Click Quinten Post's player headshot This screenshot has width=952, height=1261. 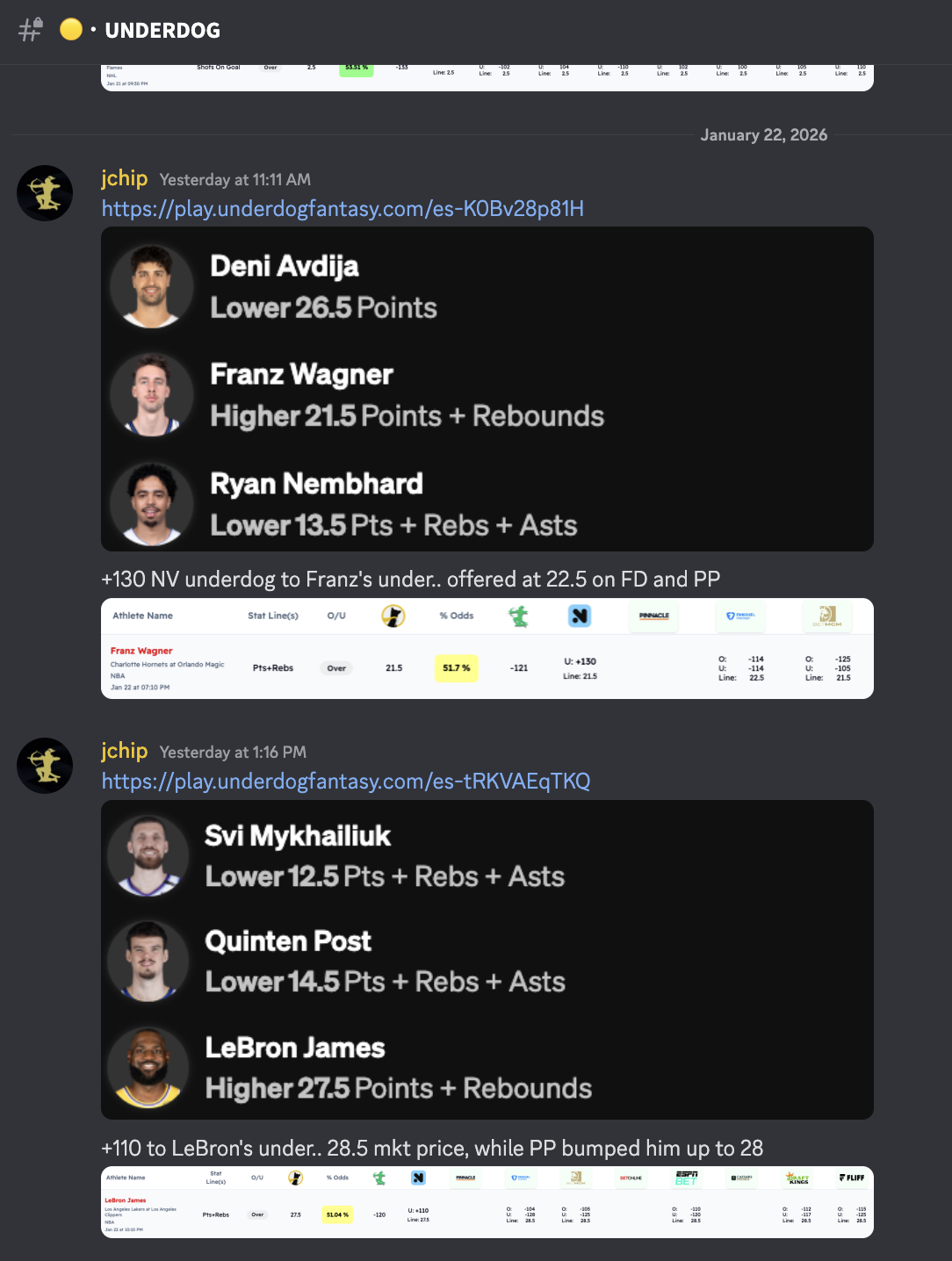(148, 962)
